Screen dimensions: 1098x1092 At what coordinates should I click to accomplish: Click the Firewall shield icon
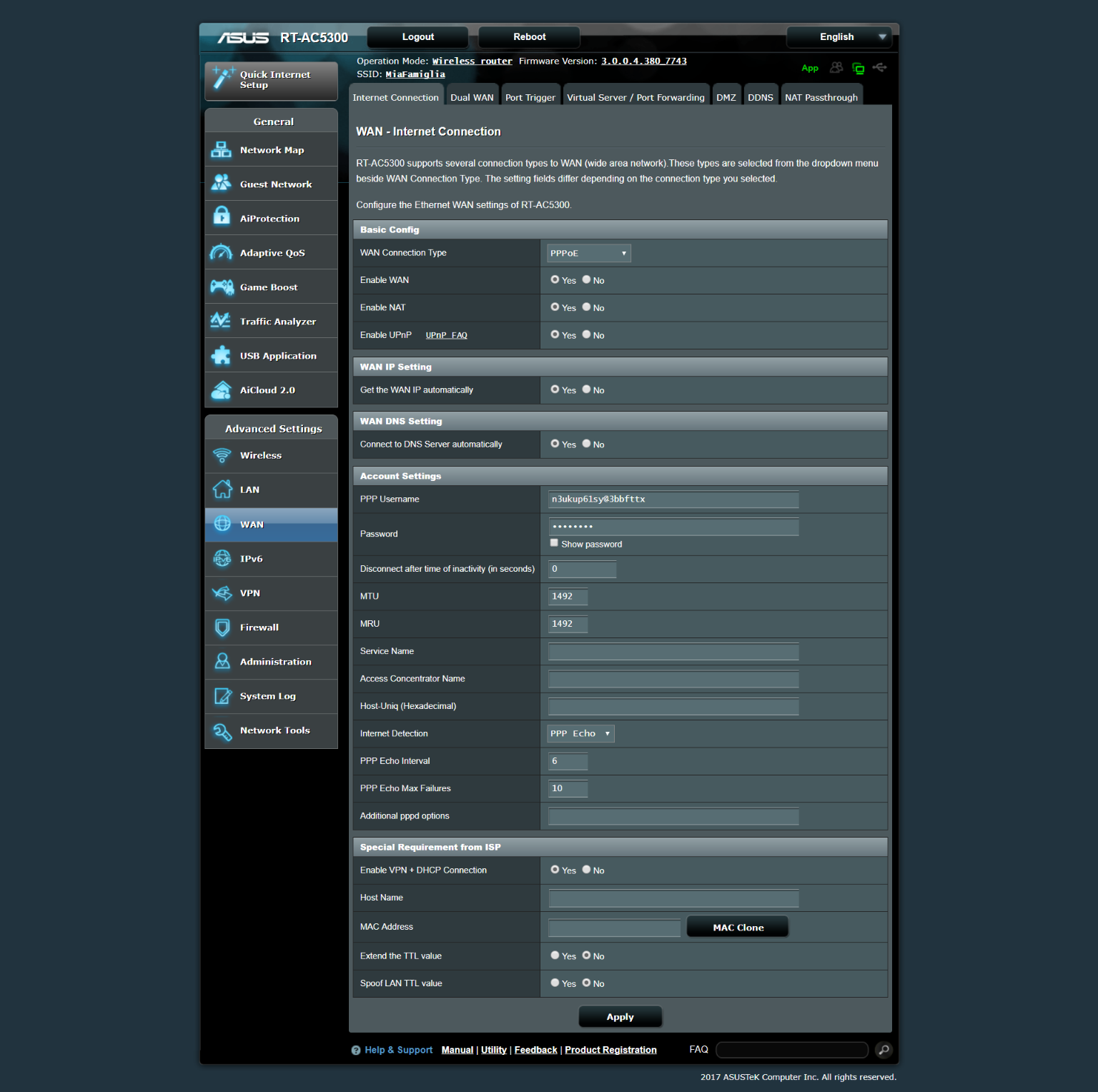(222, 627)
